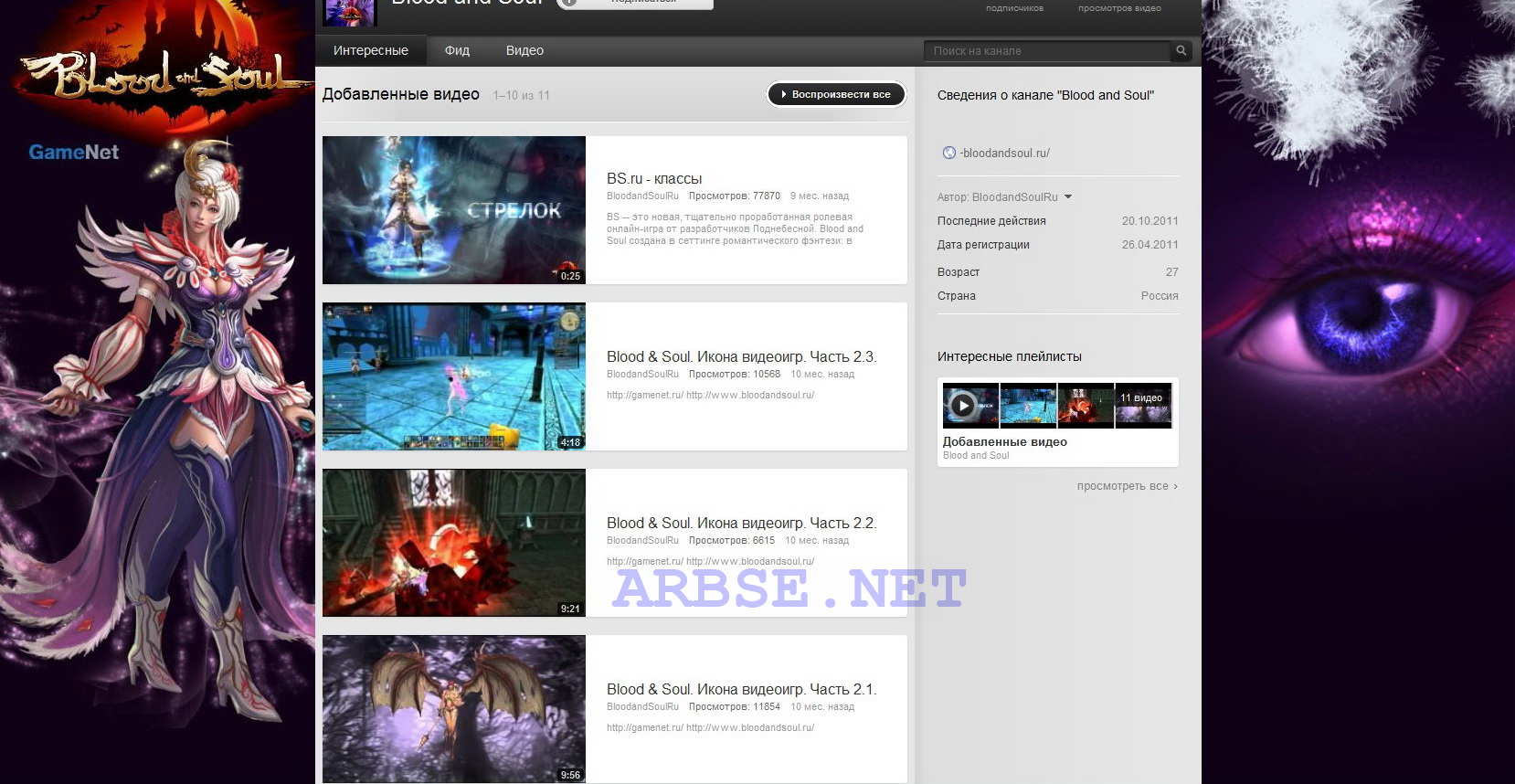Click the Просмотров: 11854 text

pos(735,706)
